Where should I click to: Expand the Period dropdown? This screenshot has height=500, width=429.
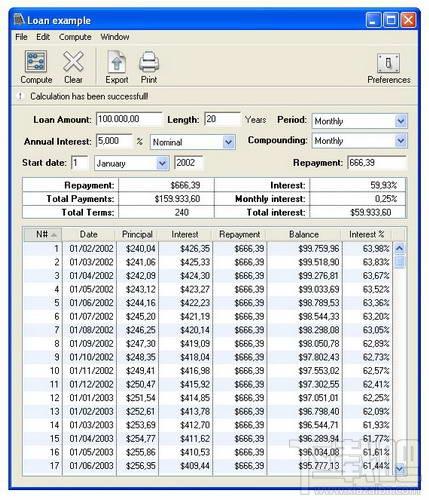pyautogui.click(x=401, y=121)
